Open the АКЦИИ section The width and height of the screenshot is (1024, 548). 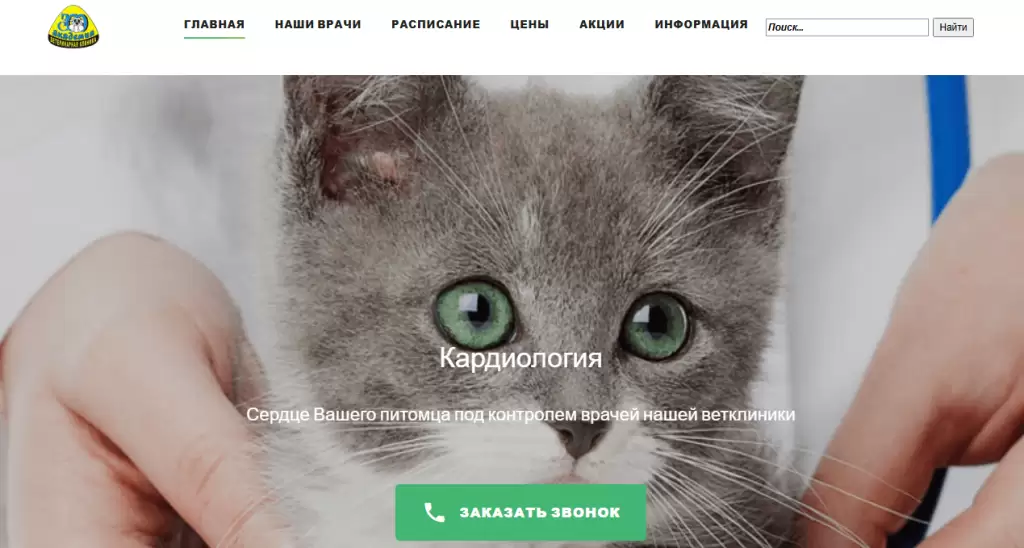(x=601, y=24)
